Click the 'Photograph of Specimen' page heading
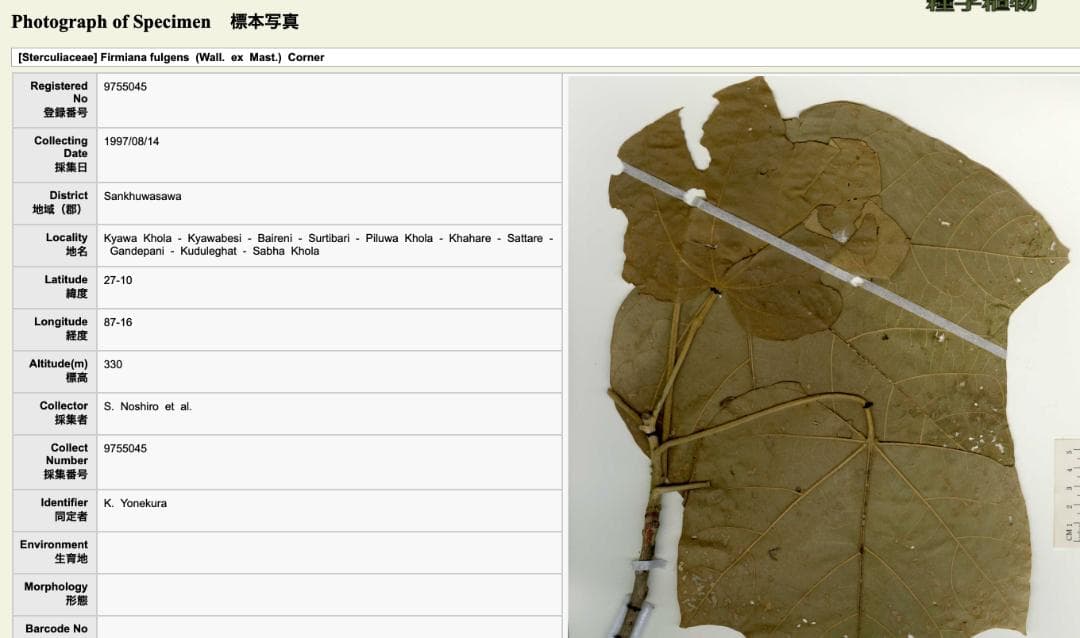This screenshot has width=1080, height=638. 111,22
